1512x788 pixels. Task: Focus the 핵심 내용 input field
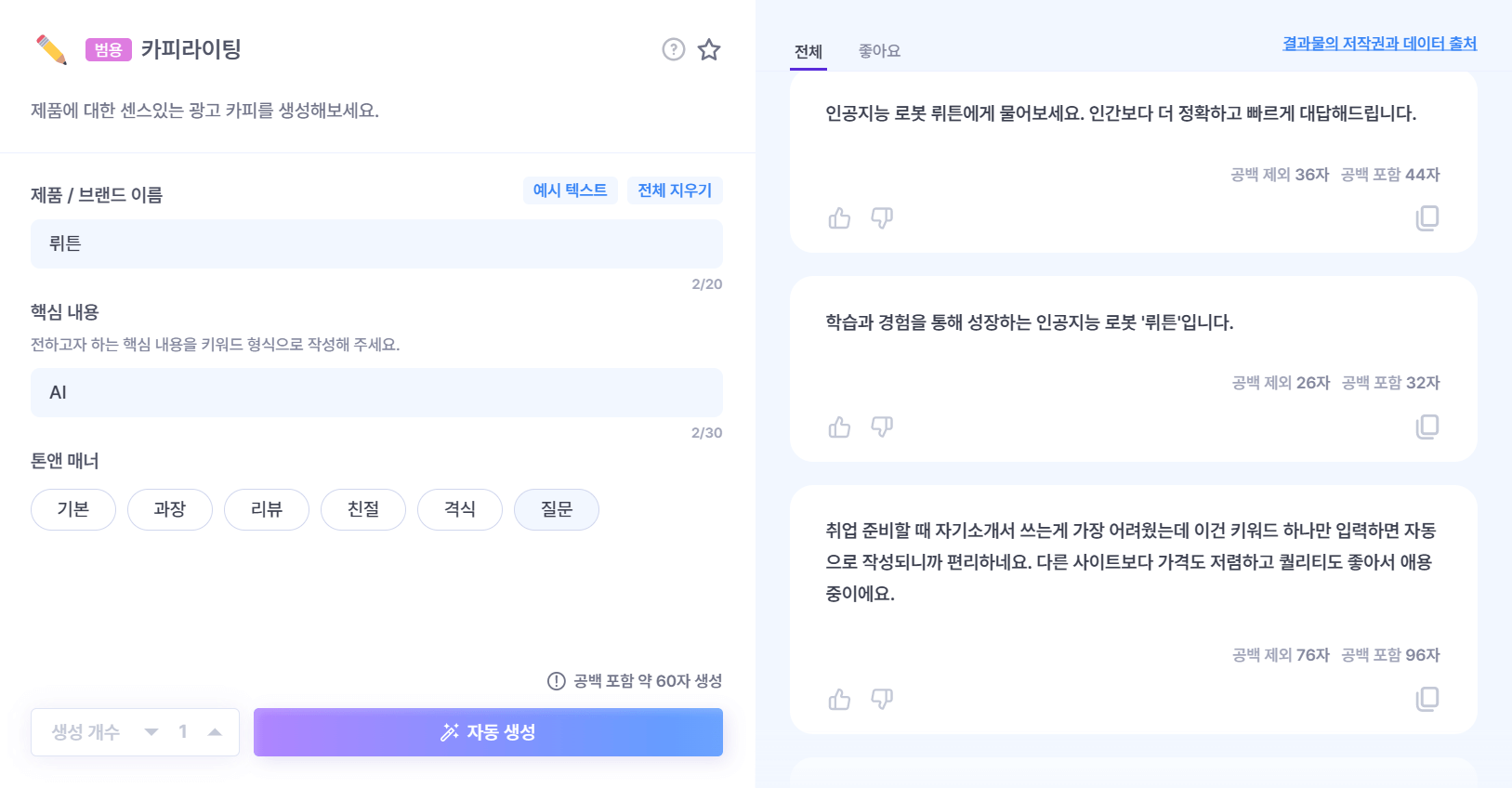pyautogui.click(x=376, y=393)
